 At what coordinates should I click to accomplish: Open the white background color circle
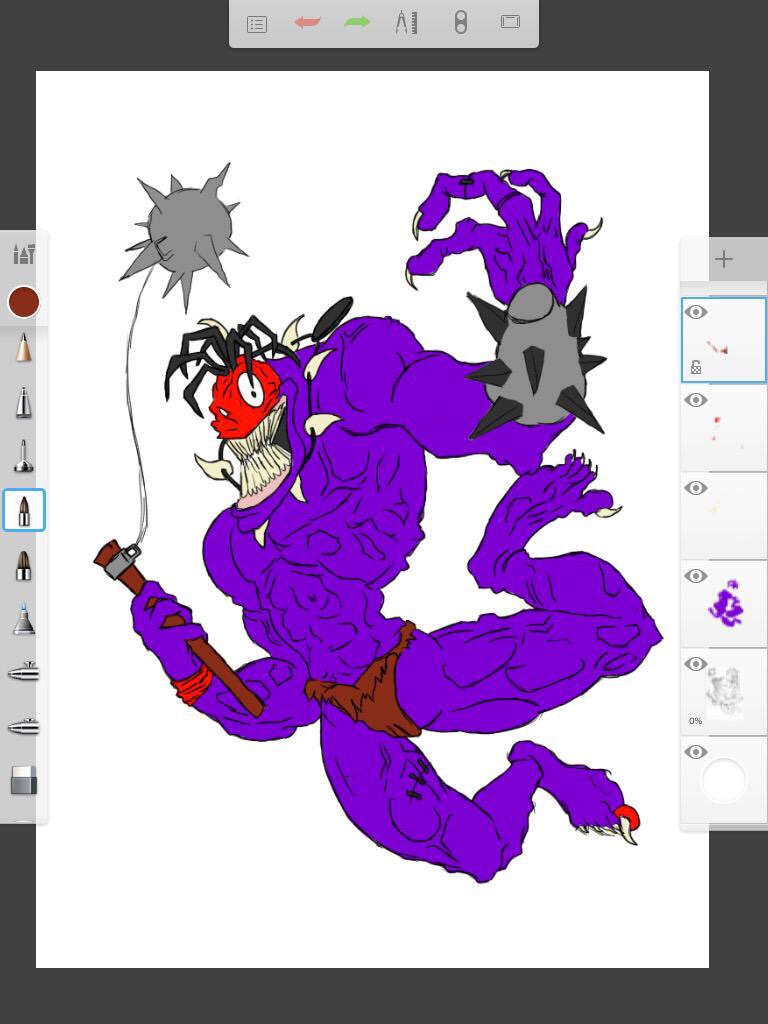point(724,780)
